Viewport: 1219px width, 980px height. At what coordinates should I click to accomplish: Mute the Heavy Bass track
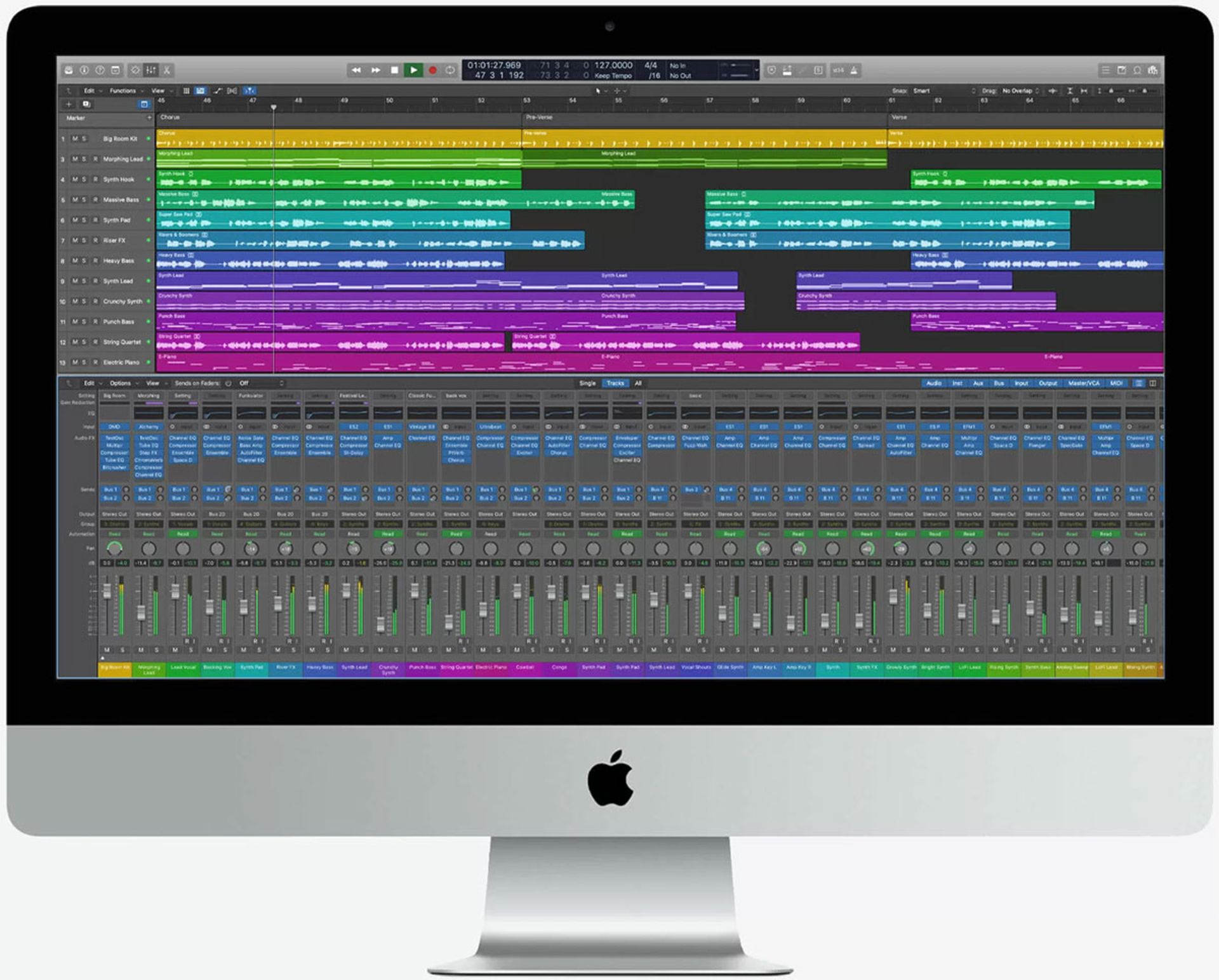tap(75, 261)
